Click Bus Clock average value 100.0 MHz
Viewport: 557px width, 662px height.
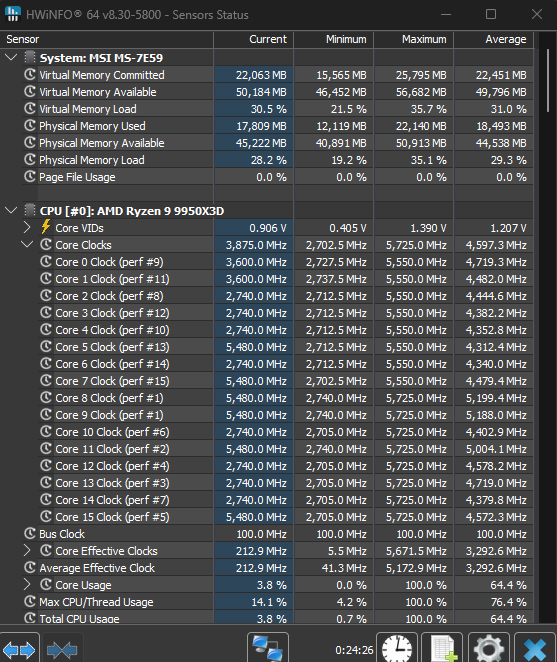pyautogui.click(x=501, y=534)
